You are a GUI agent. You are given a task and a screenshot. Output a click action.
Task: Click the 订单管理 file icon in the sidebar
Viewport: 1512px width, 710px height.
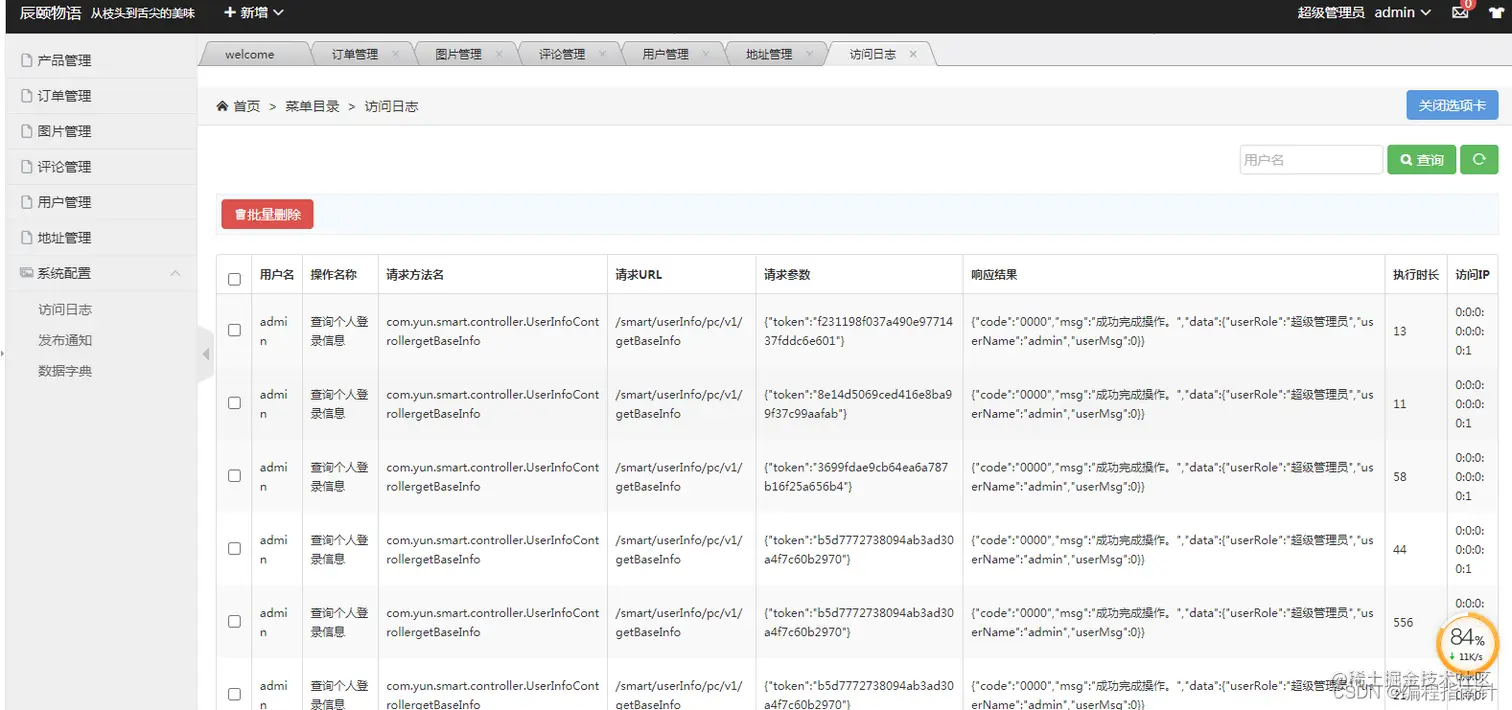[27, 96]
